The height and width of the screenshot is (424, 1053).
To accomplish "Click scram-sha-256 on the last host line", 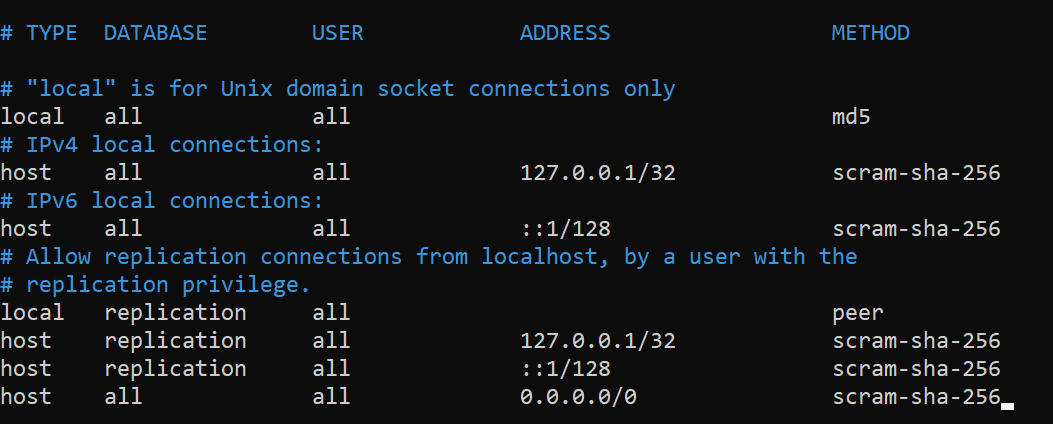I will click(x=916, y=397).
